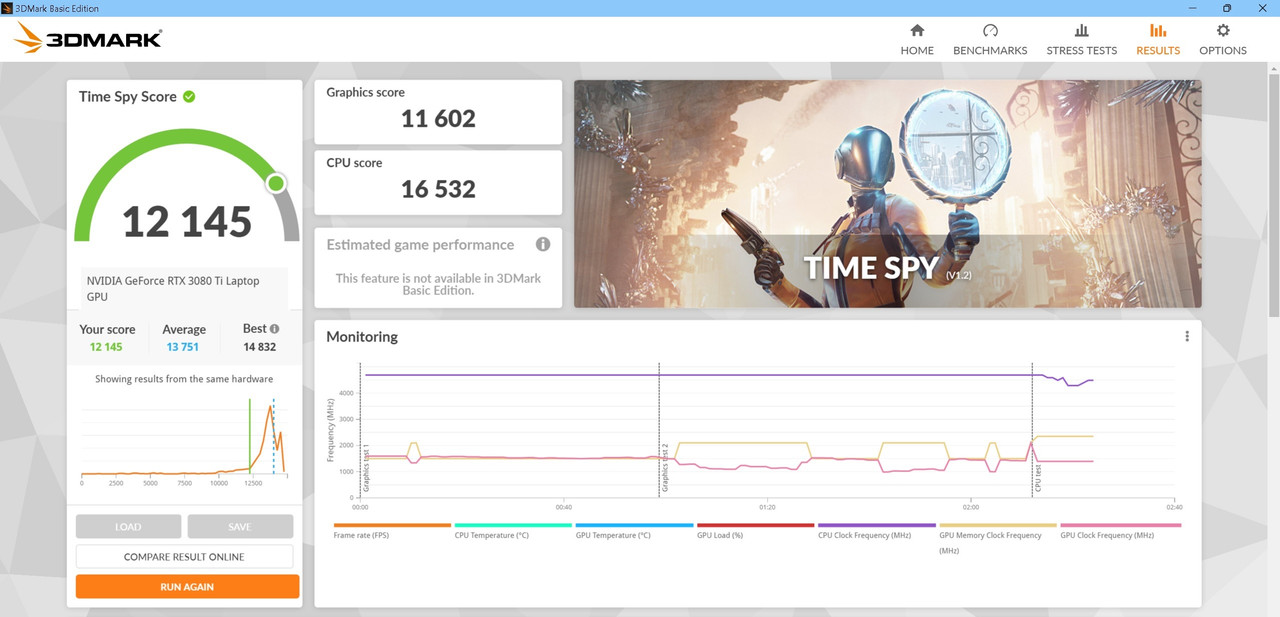
Task: Toggle Frame rate (FPS) legend series
Action: click(x=392, y=531)
